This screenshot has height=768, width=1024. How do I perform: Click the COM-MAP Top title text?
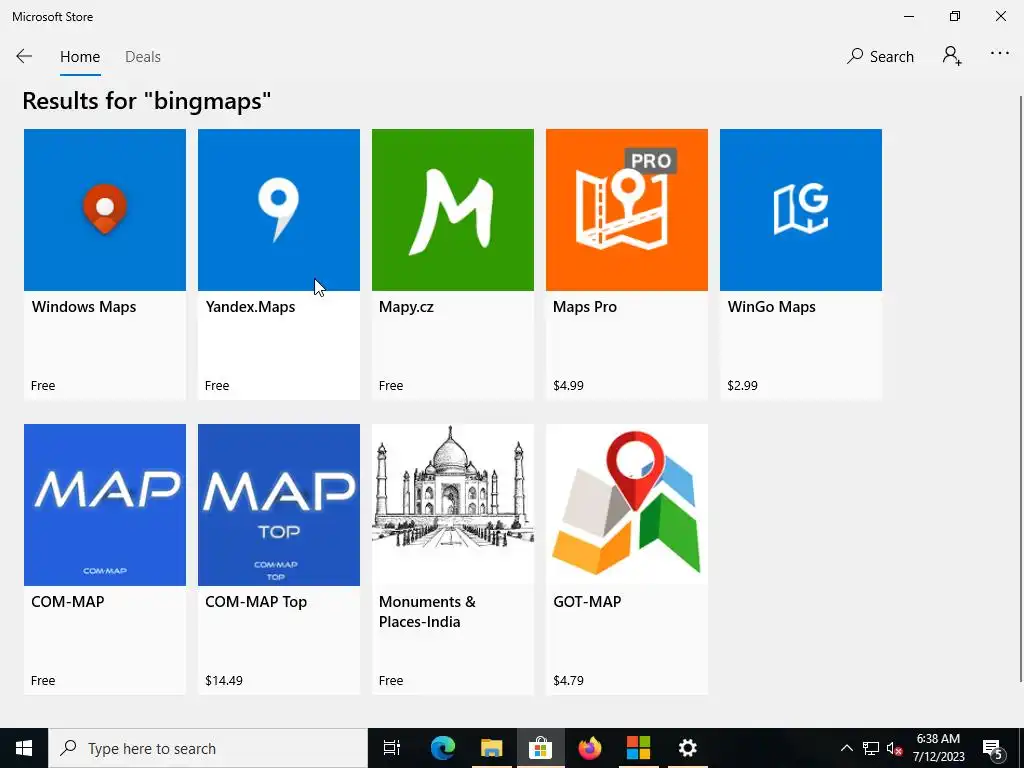(256, 602)
